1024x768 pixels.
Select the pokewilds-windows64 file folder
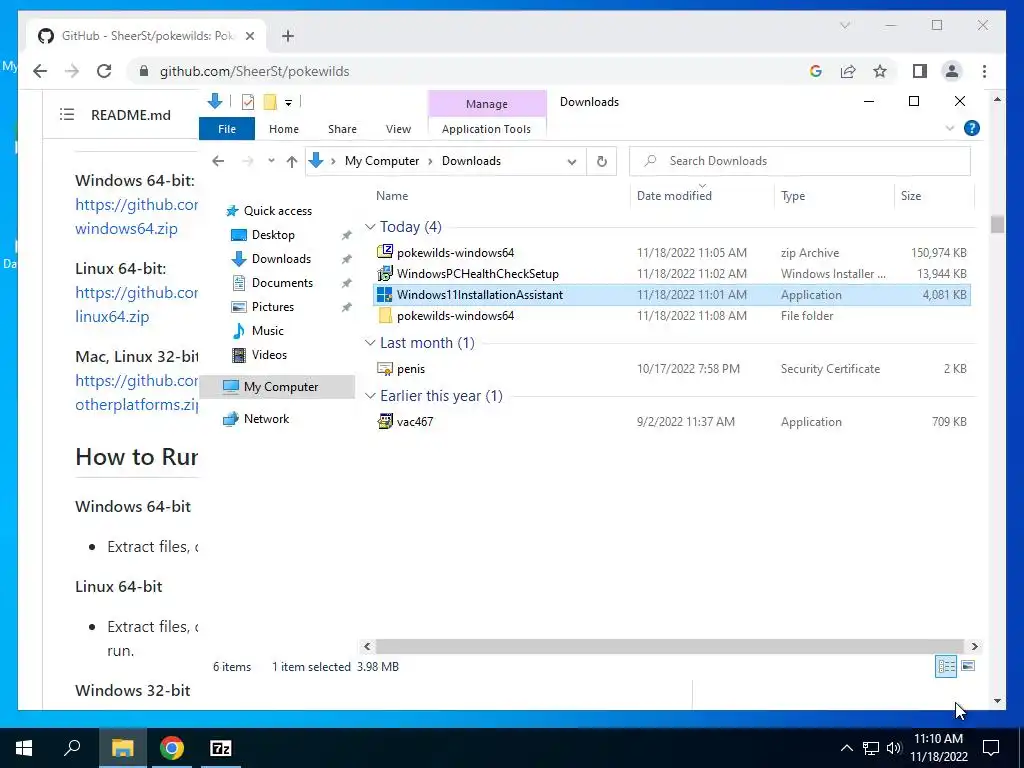[x=671, y=315]
